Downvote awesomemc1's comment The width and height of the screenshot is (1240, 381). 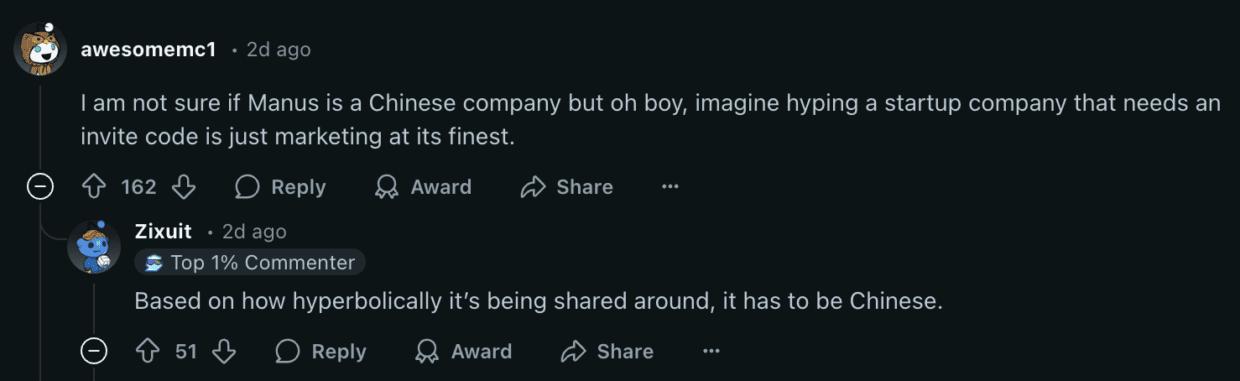184,187
